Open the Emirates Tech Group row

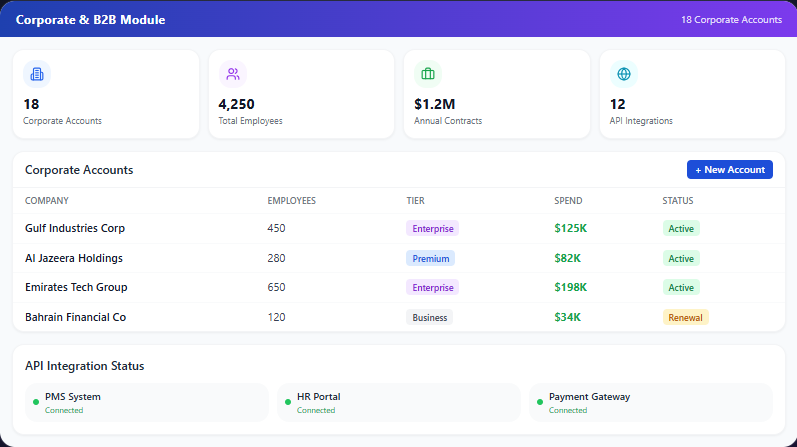[x=399, y=287]
